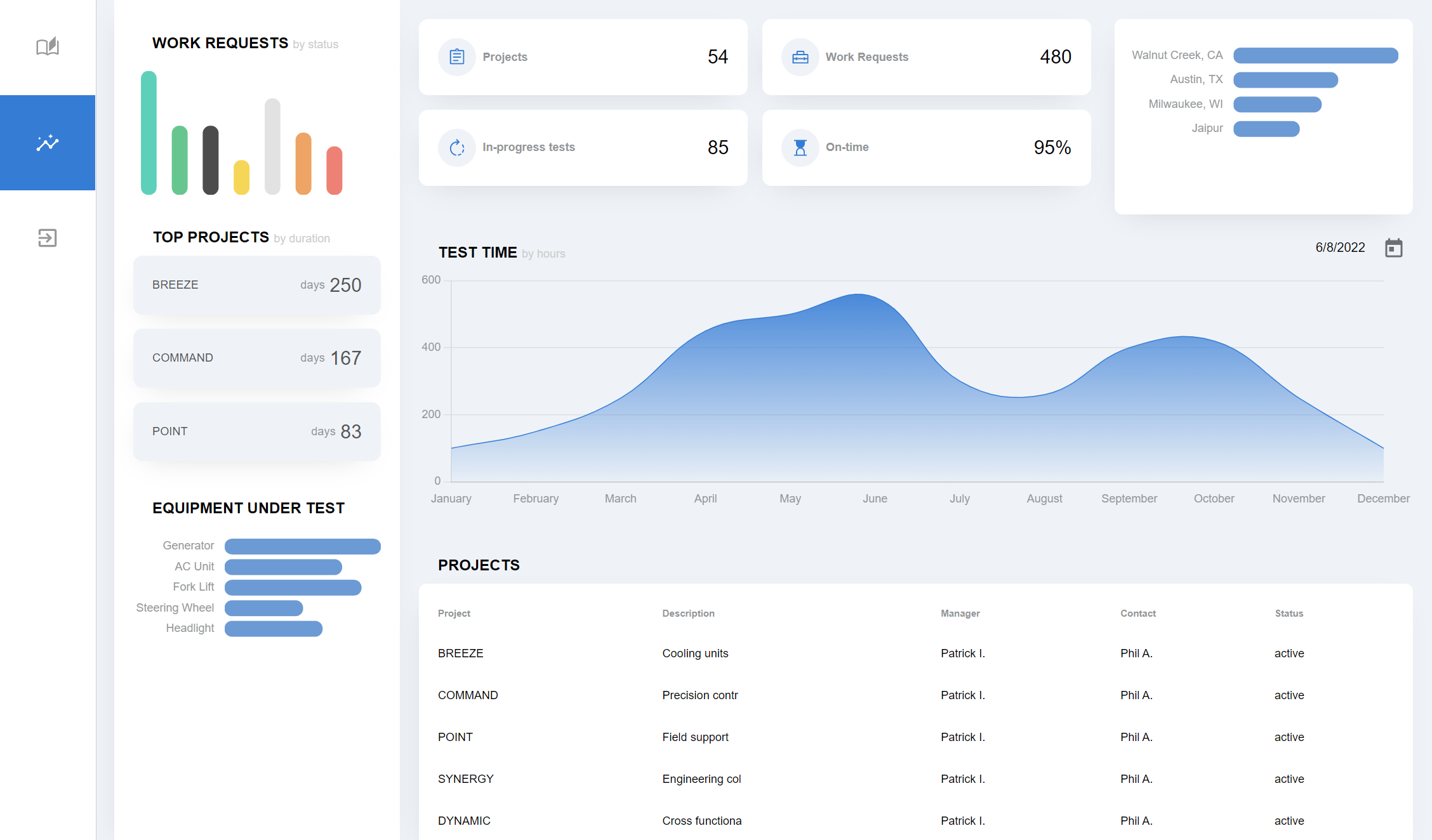Toggle the BREEZE project card in Top Projects

[256, 285]
